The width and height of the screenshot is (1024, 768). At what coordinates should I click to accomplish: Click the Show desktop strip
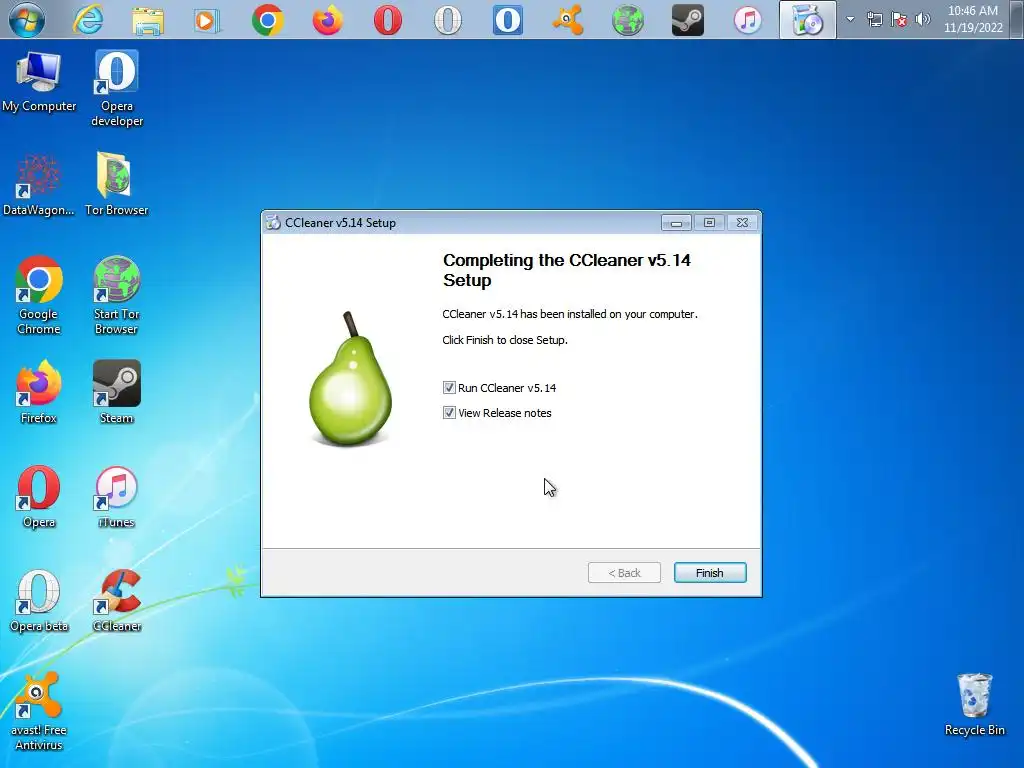click(x=1017, y=19)
